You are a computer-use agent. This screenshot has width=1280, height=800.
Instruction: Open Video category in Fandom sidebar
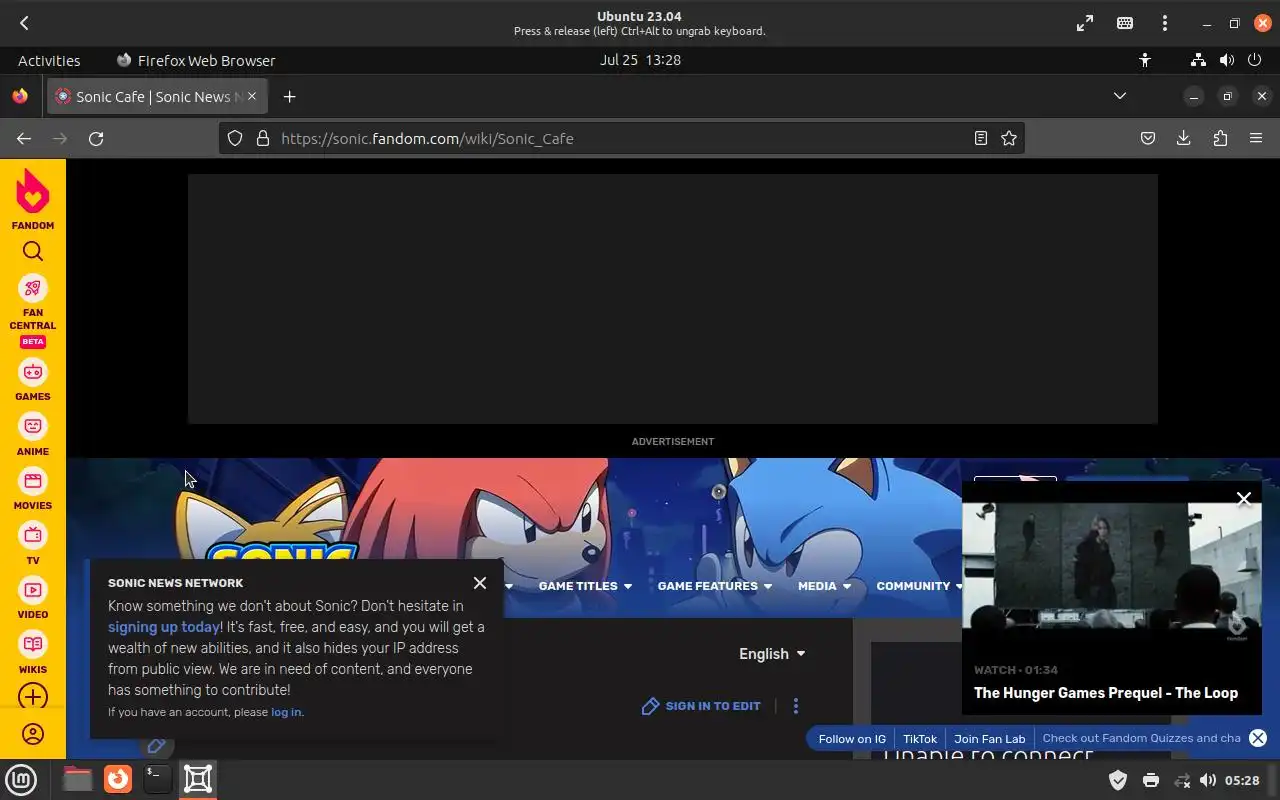(x=33, y=599)
